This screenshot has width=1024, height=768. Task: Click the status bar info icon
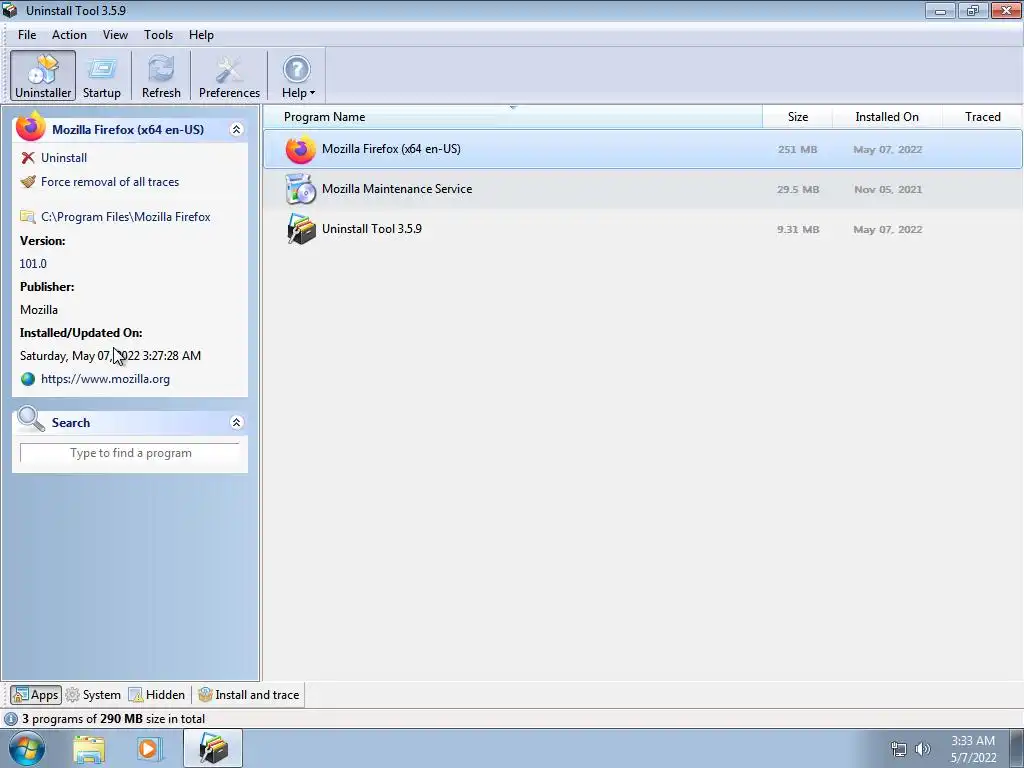pos(10,719)
